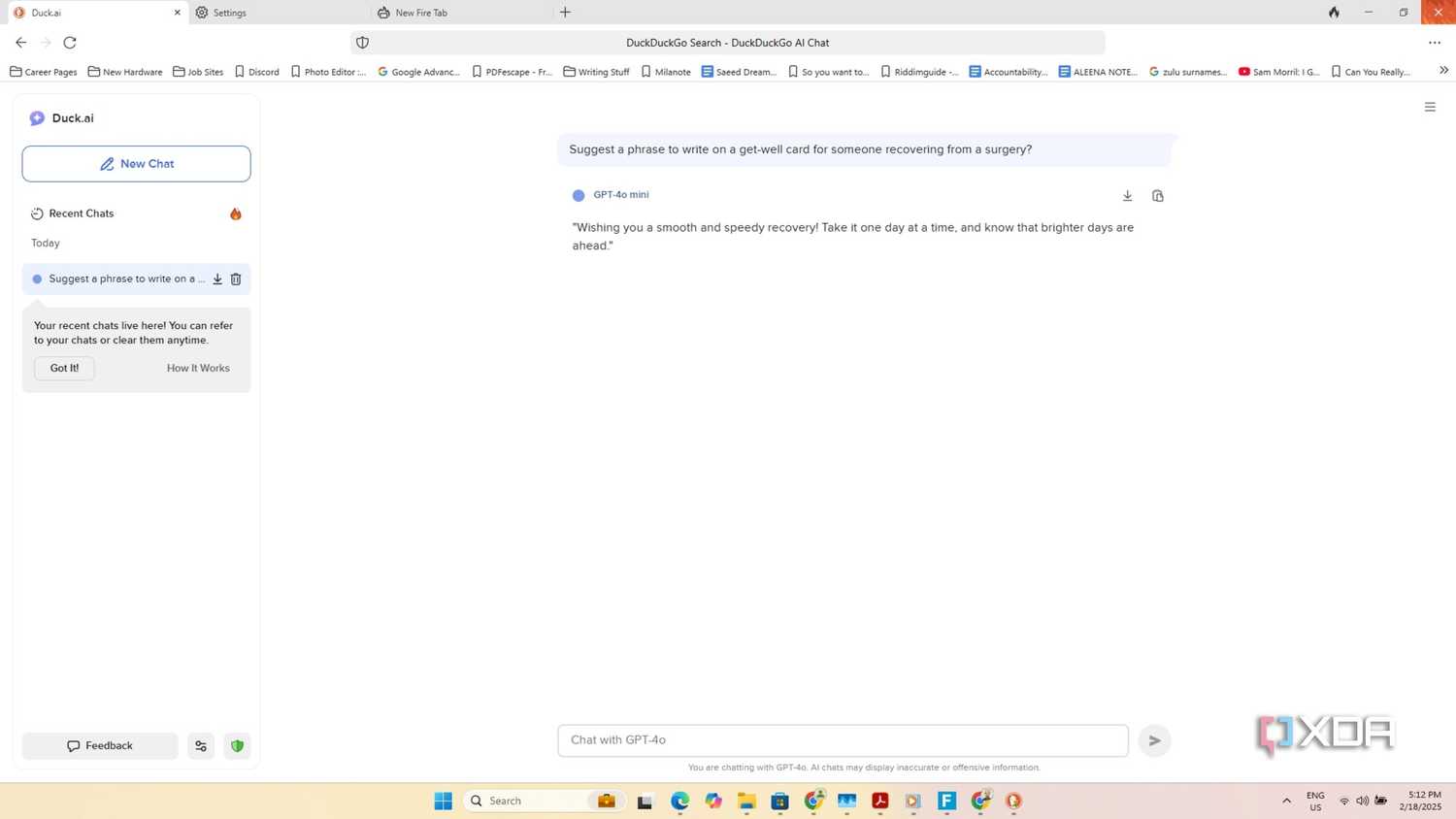
Task: Open AI chat settings sliders icon
Action: click(201, 746)
